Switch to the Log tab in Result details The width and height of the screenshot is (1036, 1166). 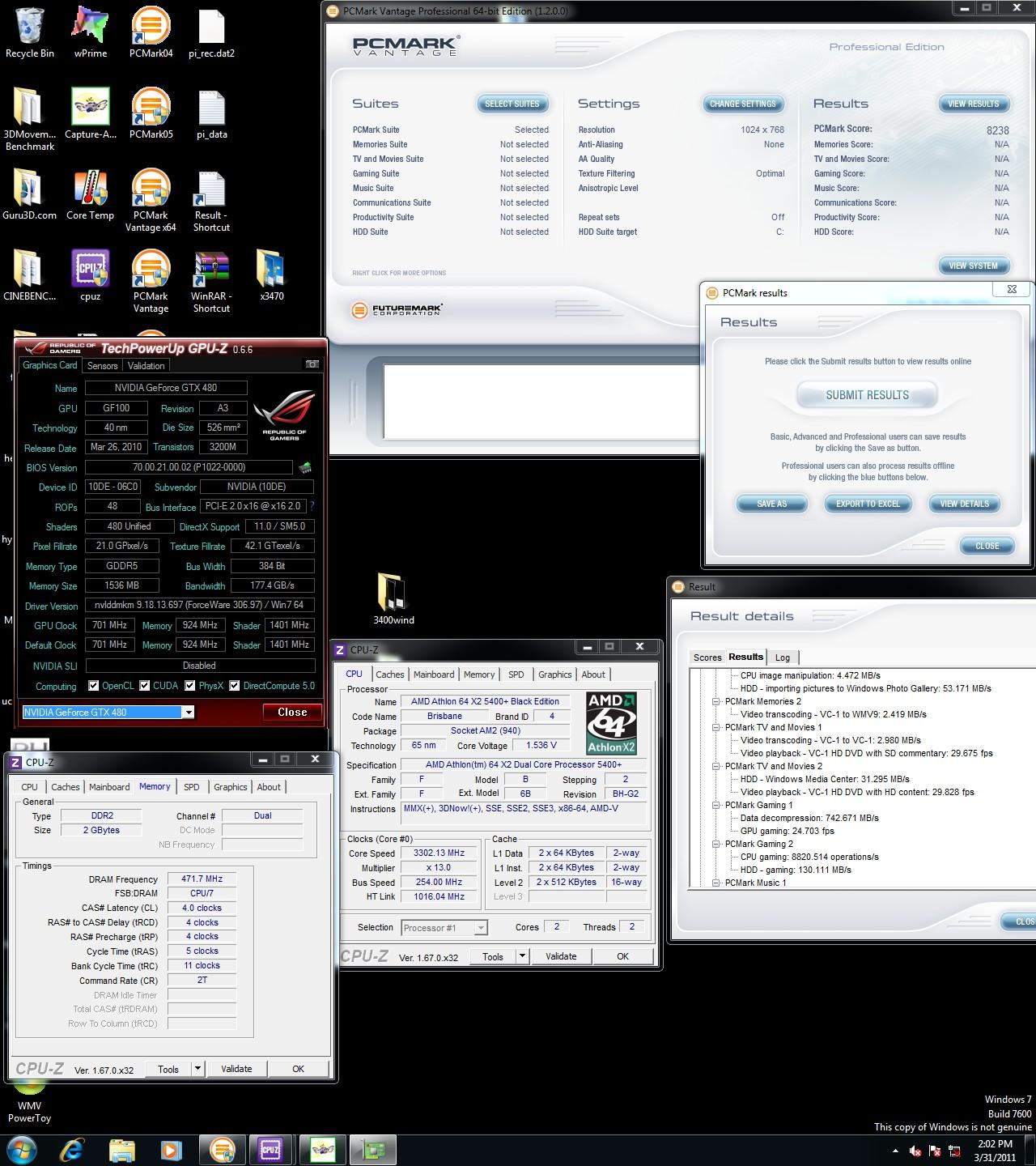783,657
